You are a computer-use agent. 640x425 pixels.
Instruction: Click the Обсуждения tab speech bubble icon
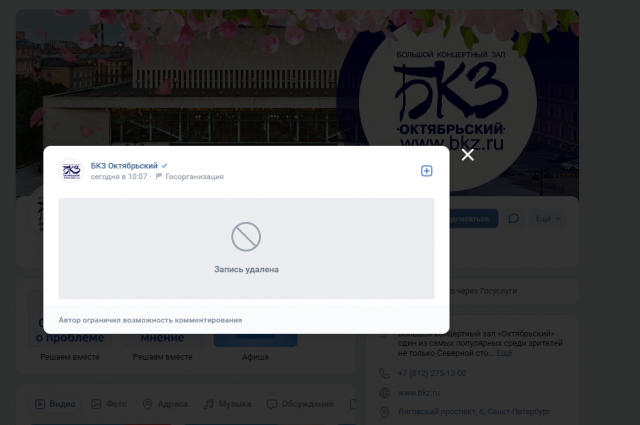pyautogui.click(x=272, y=404)
